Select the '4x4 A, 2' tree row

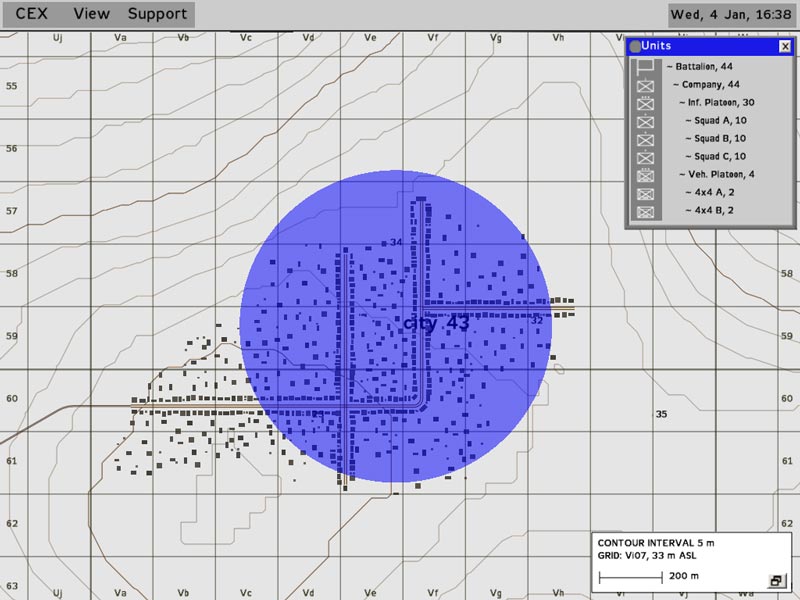[x=710, y=192]
